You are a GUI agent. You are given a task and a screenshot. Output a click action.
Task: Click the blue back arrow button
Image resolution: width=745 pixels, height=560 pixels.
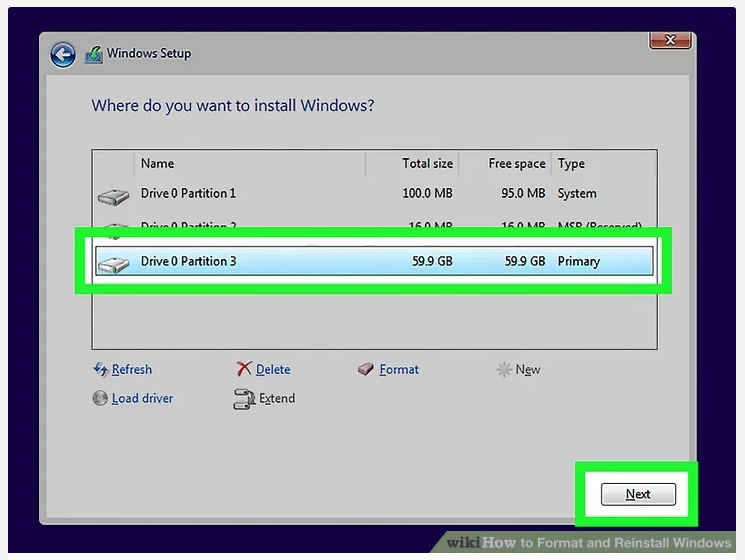(x=63, y=54)
